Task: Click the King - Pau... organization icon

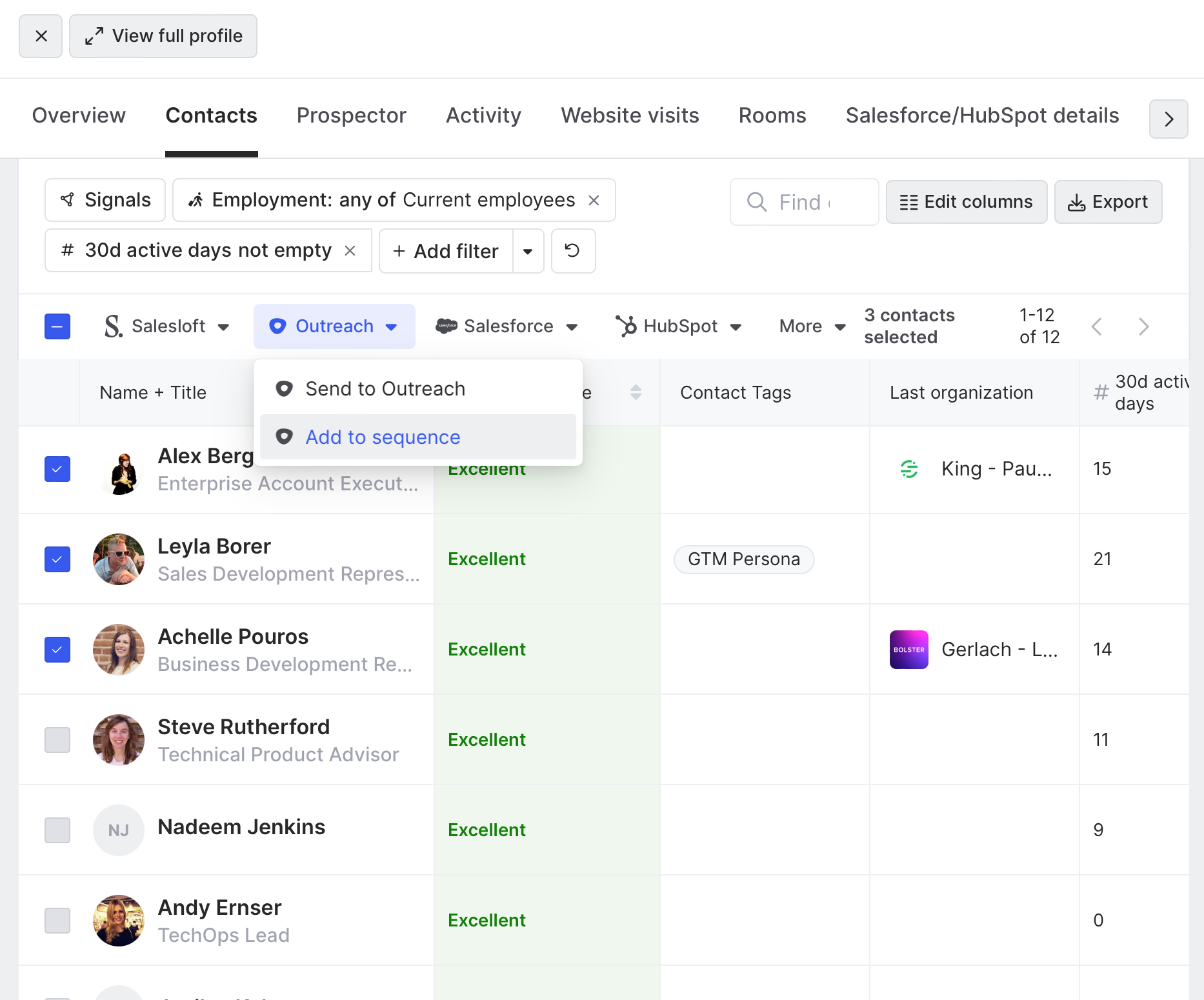Action: [909, 469]
